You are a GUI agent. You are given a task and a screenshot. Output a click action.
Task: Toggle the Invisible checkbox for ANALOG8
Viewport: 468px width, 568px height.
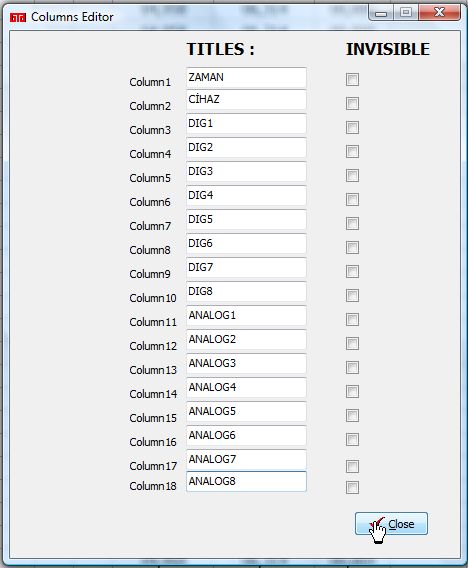[352, 487]
